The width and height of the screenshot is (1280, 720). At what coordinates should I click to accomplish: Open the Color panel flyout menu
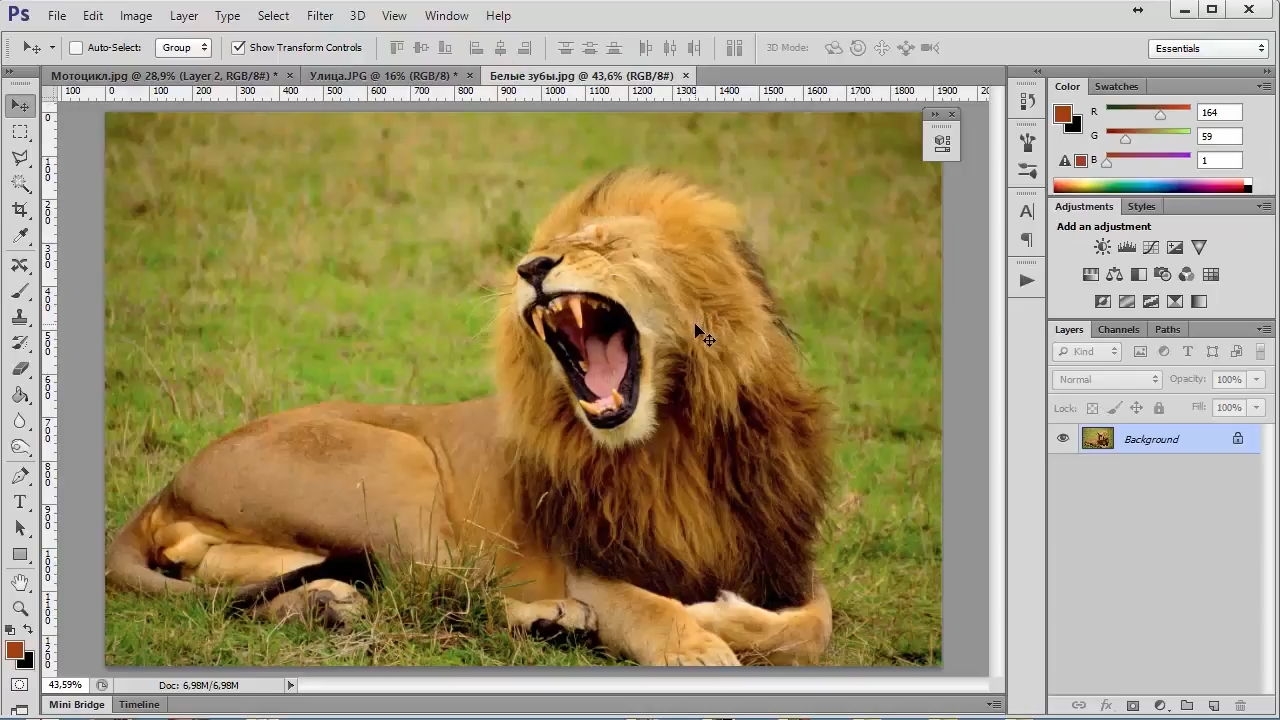click(1264, 86)
